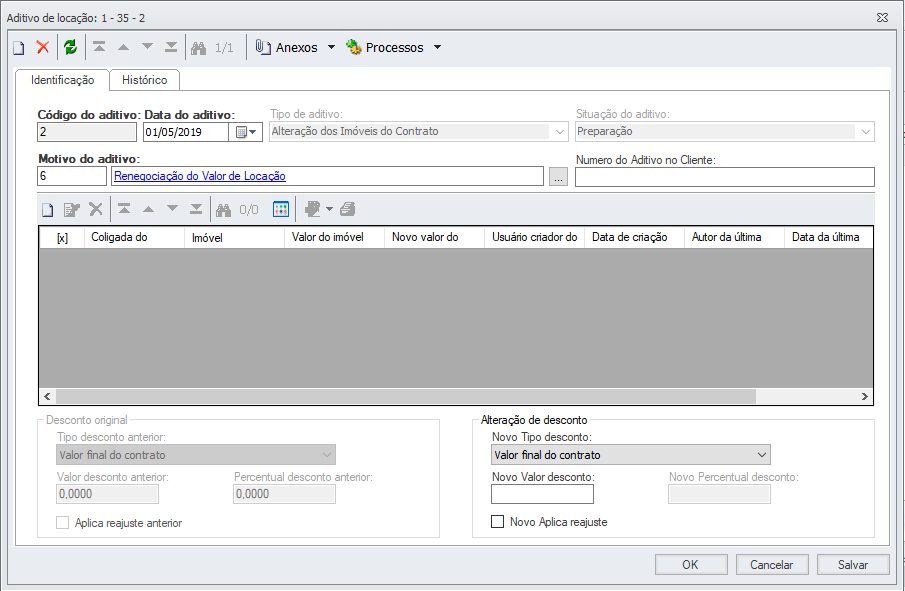This screenshot has width=905, height=591.
Task: Click the [x] select-all column header
Action: (x=62, y=238)
